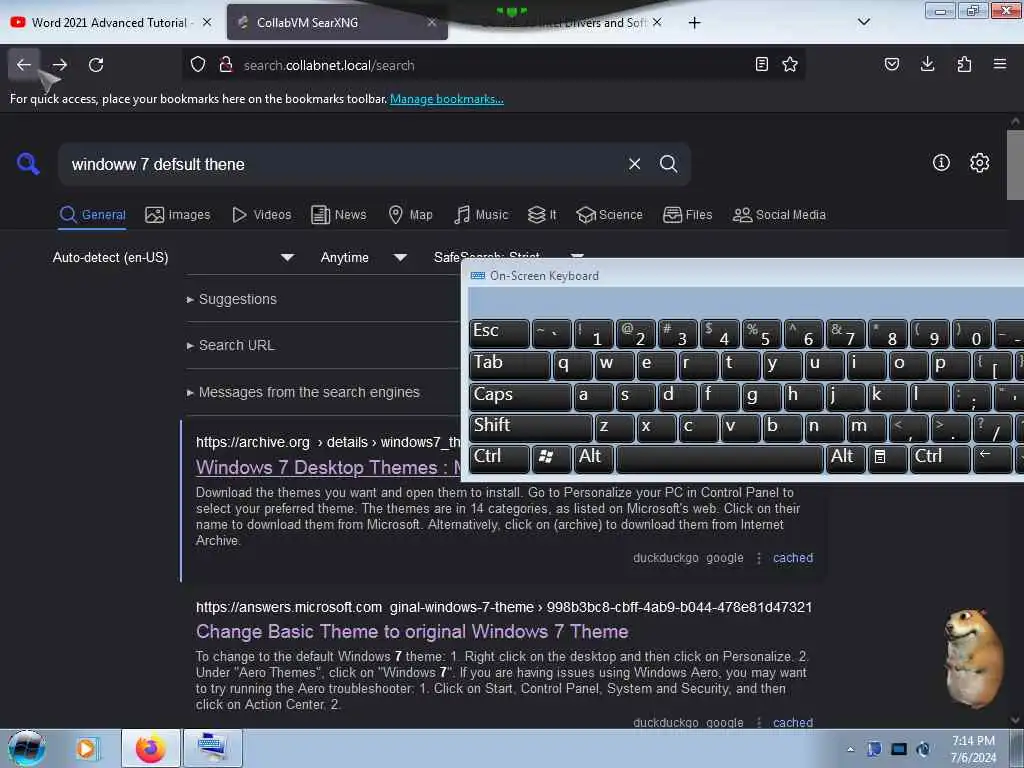This screenshot has width=1024, height=768.
Task: Click the menu key on On-Screen Keyboard
Action: [887, 458]
